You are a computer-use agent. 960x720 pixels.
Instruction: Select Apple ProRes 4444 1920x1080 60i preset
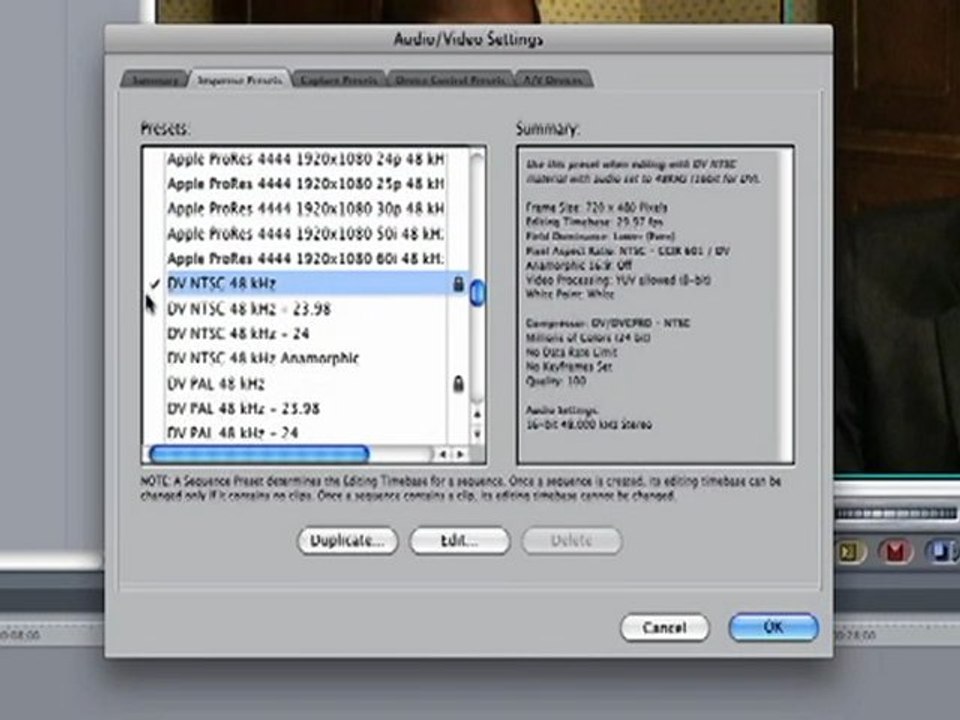(306, 258)
